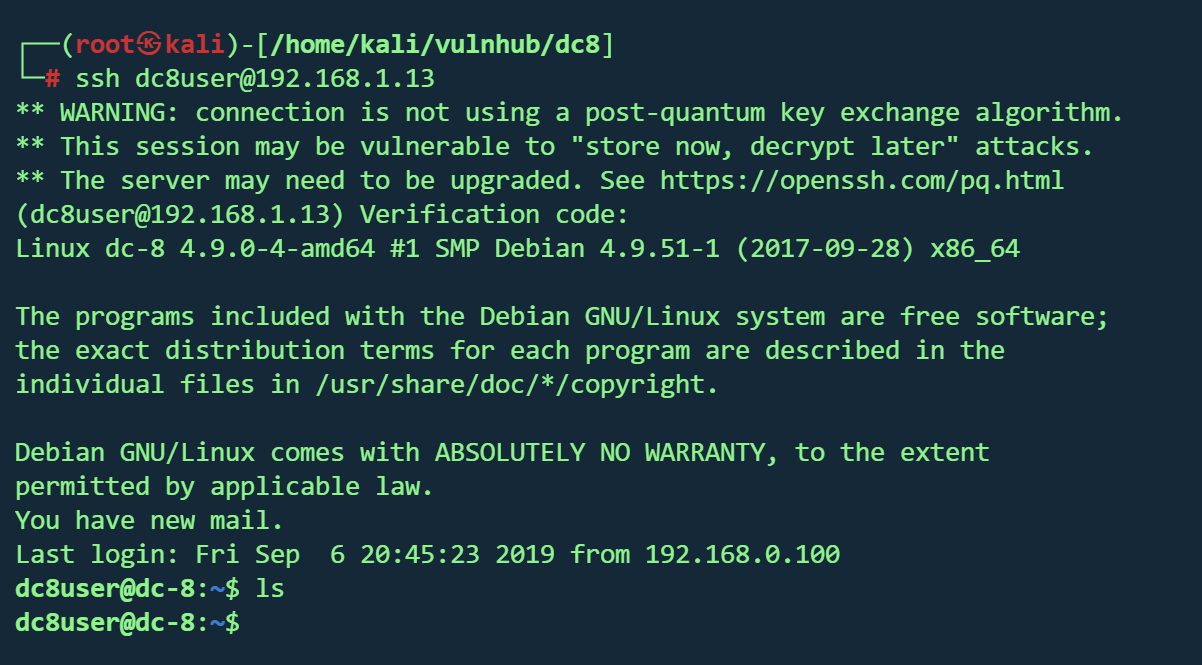Click the red root username in the prompt

point(104,45)
